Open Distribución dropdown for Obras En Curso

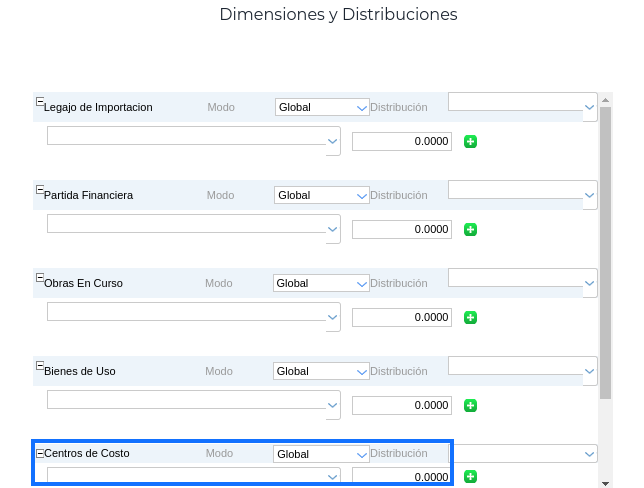click(522, 277)
